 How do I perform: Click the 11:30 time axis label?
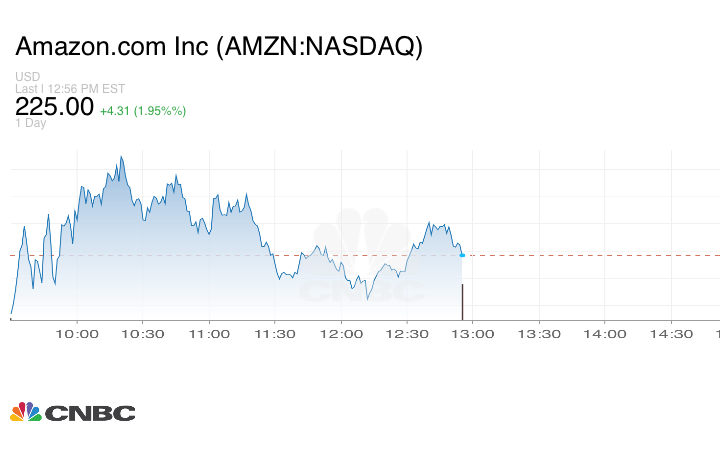[x=275, y=334]
